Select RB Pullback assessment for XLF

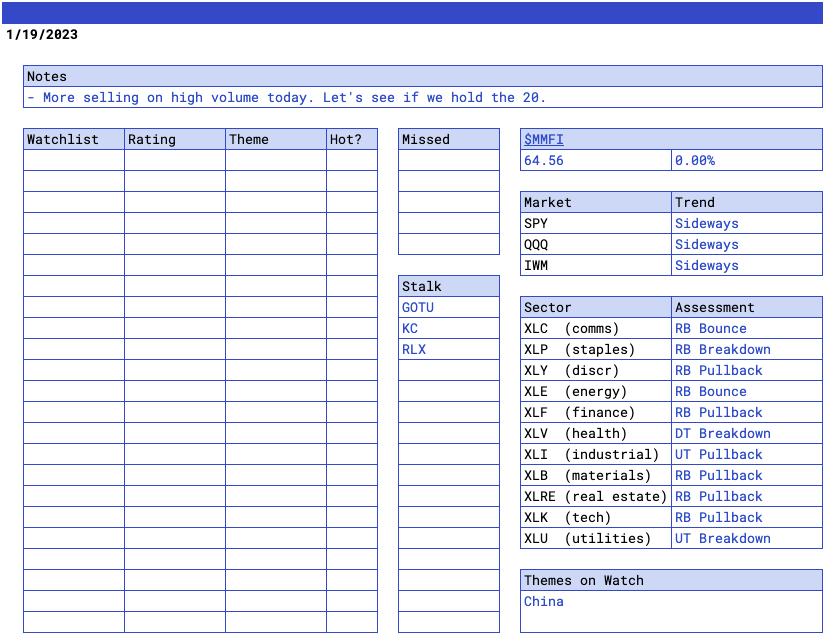[x=747, y=412]
